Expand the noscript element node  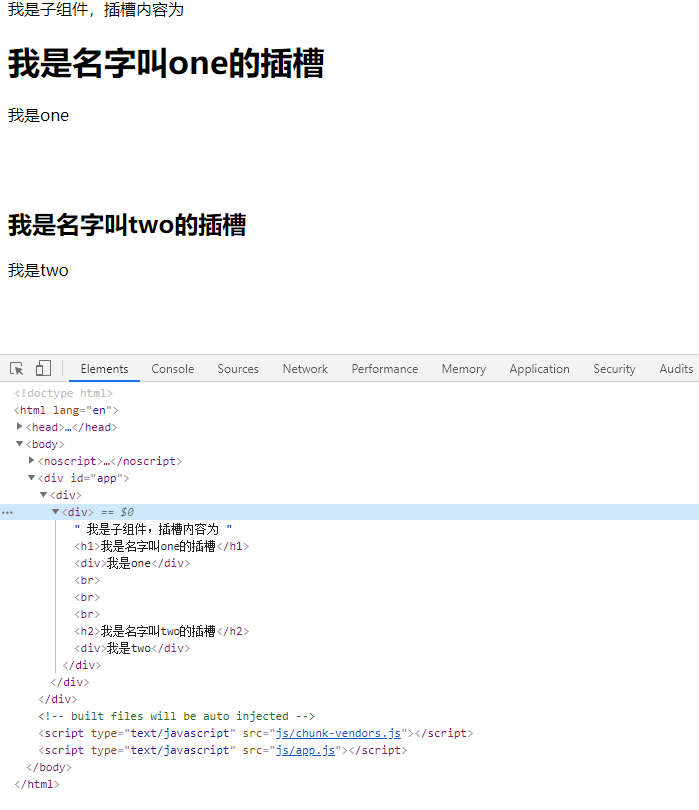[32, 460]
